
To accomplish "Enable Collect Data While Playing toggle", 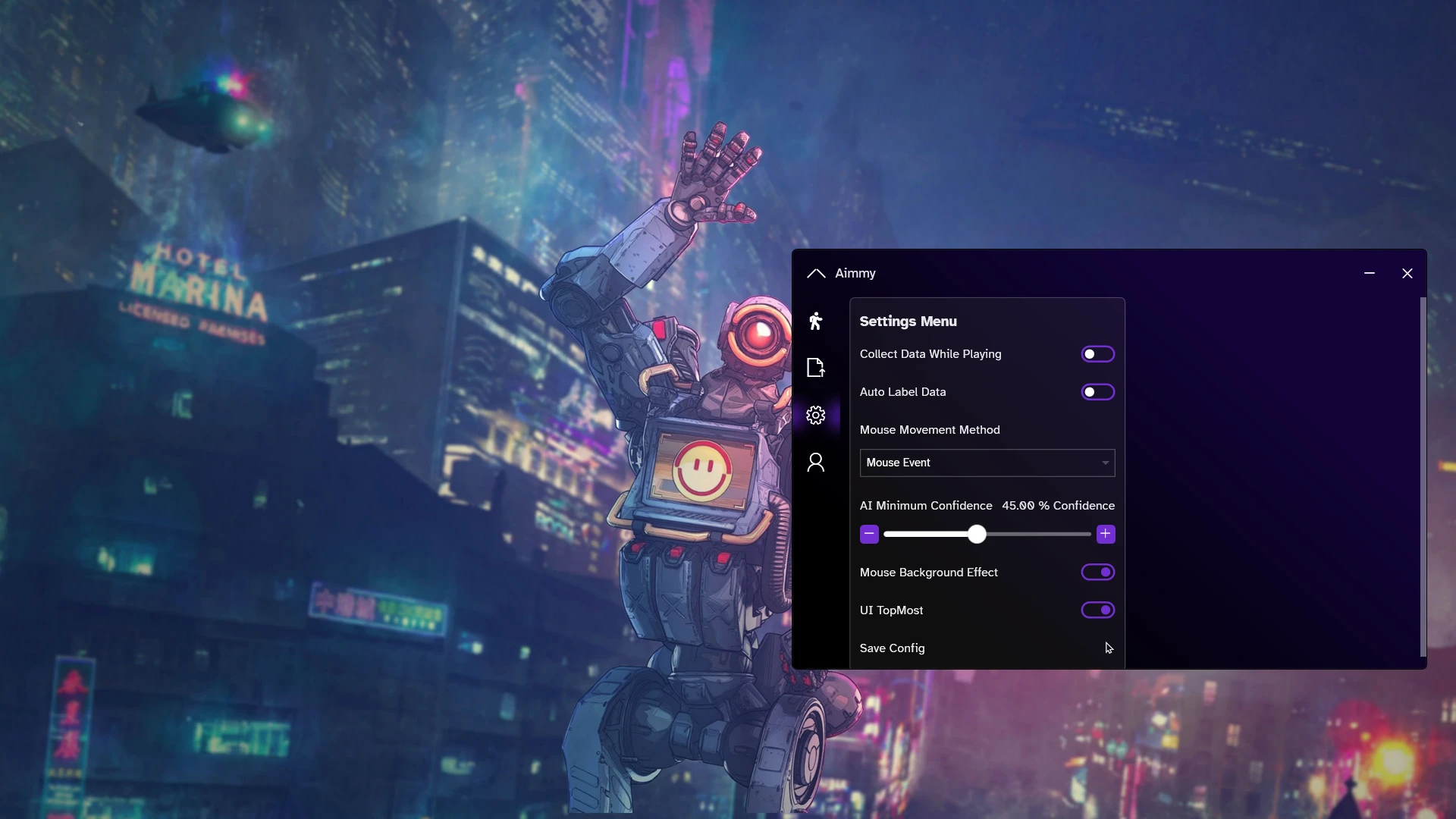I will click(x=1097, y=354).
